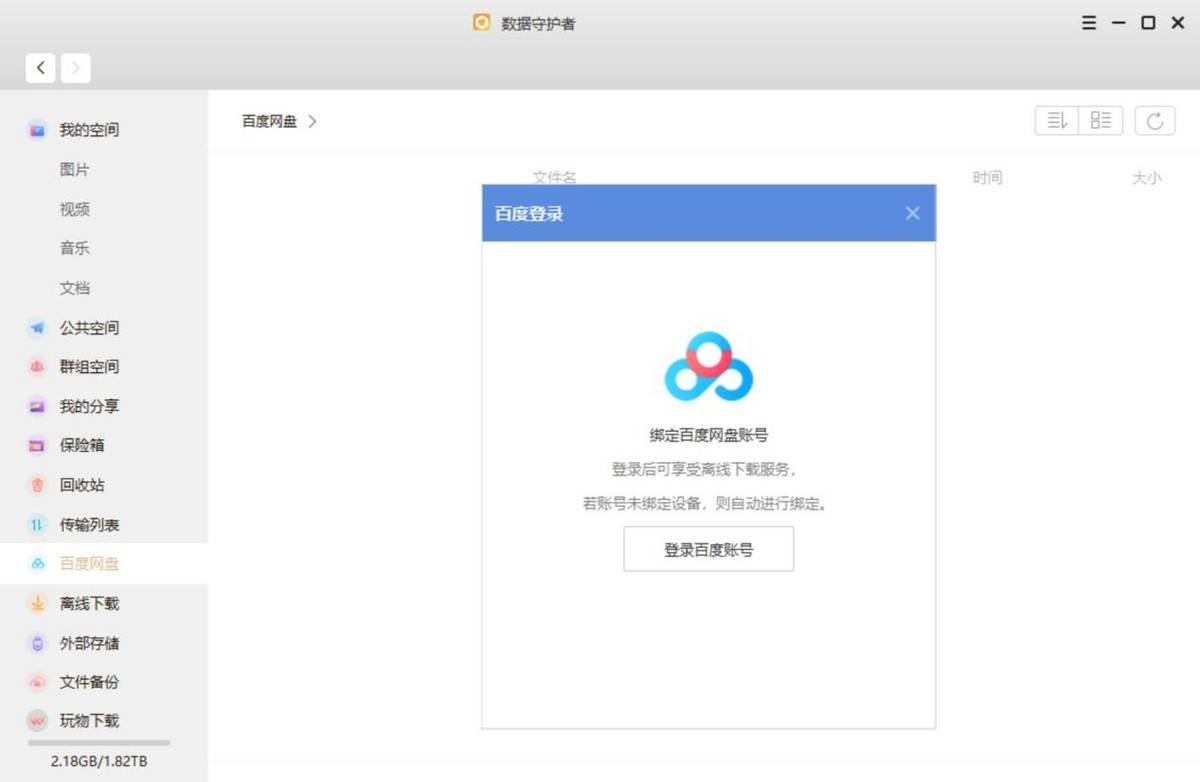Select 图片 under 我的空间
Screen dimensions: 1200x782
74,170
